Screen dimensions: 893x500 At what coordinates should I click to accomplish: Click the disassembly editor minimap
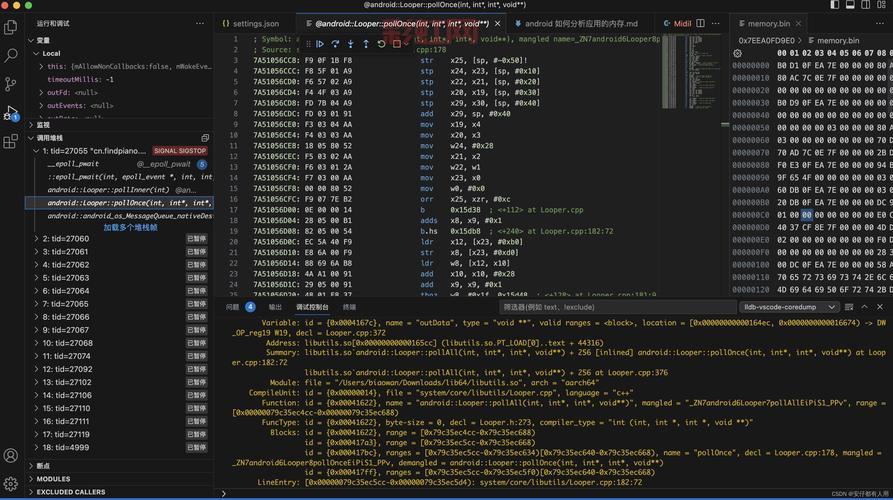690,71
